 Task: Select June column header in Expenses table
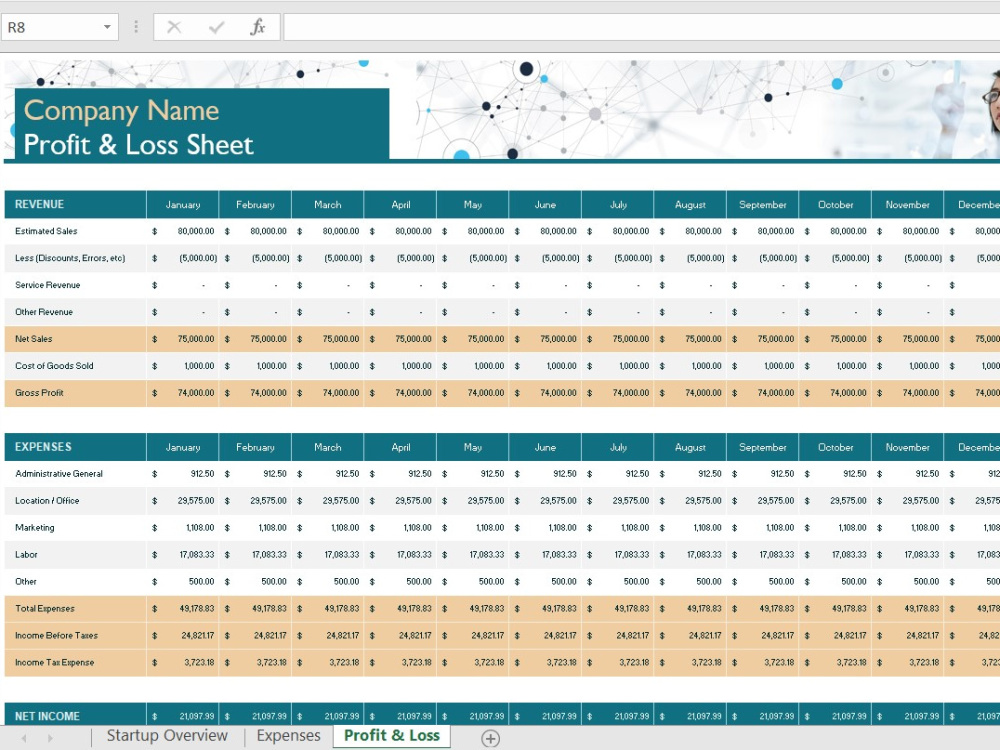[545, 447]
